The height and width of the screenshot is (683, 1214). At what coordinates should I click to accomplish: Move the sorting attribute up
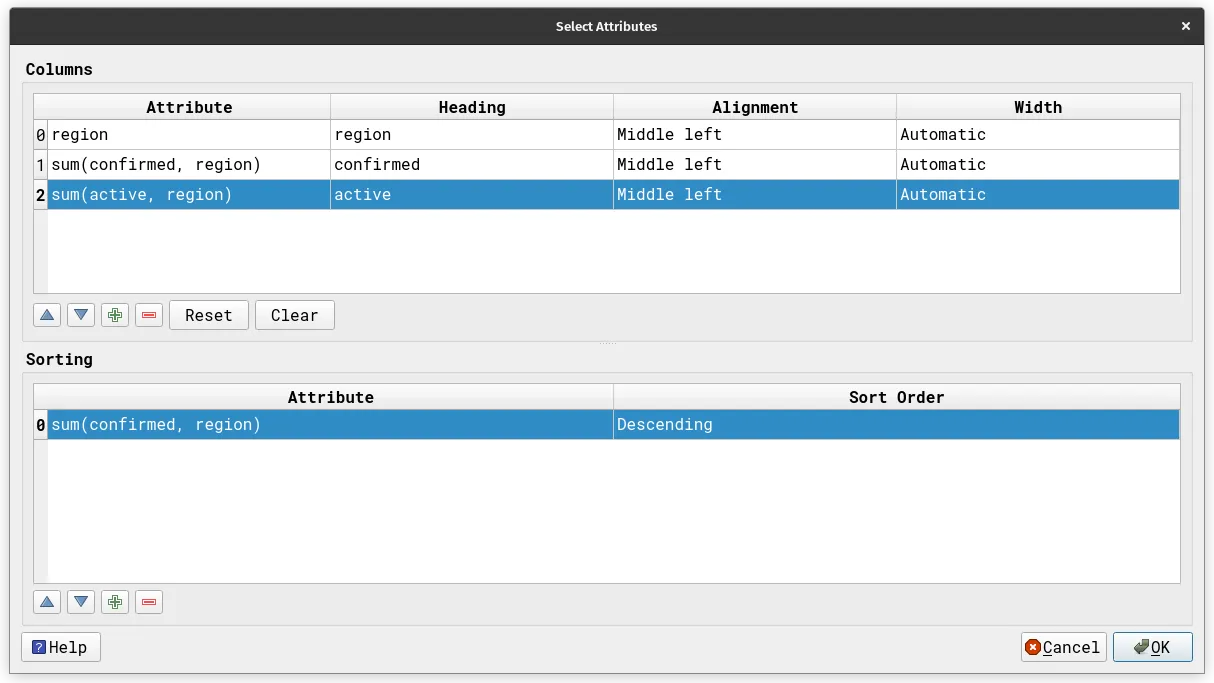[46, 601]
